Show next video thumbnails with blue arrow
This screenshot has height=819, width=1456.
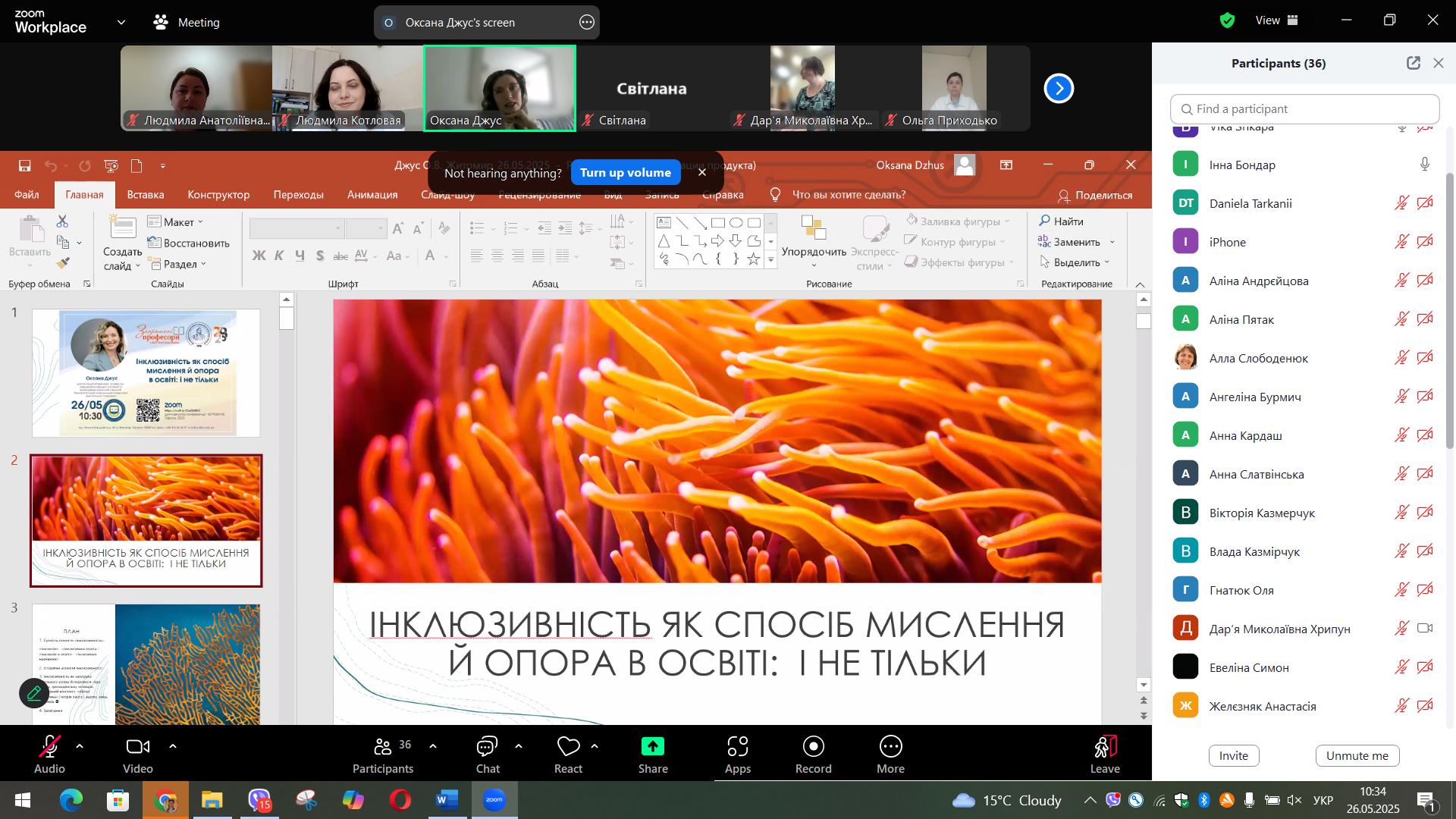pos(1059,89)
